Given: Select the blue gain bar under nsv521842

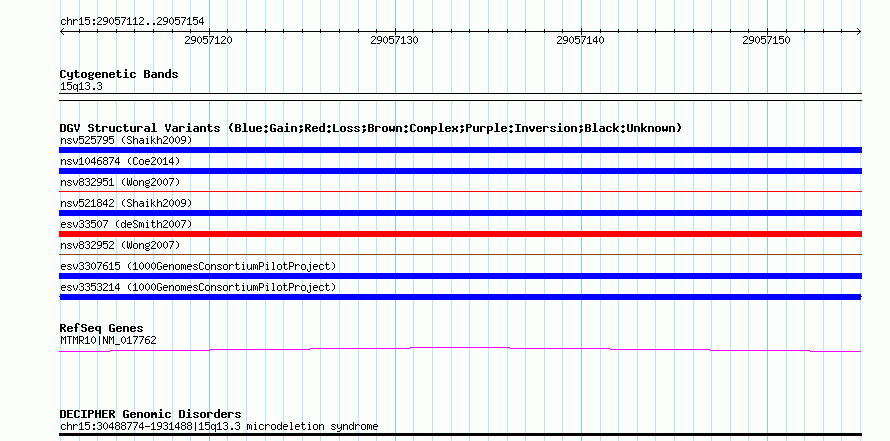Looking at the screenshot, I should pyautogui.click(x=460, y=213).
